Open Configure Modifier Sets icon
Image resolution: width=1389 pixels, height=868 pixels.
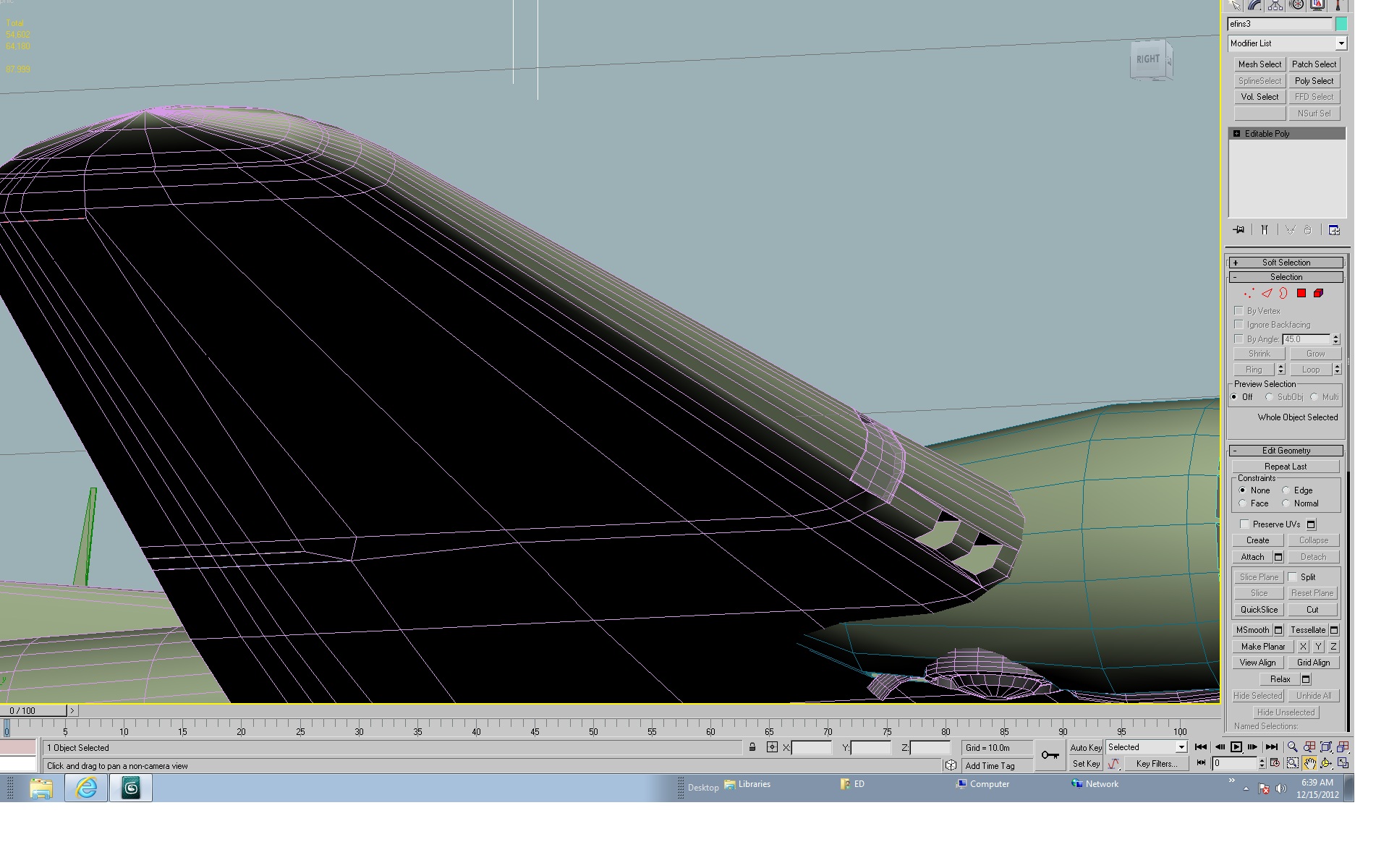coord(1334,230)
